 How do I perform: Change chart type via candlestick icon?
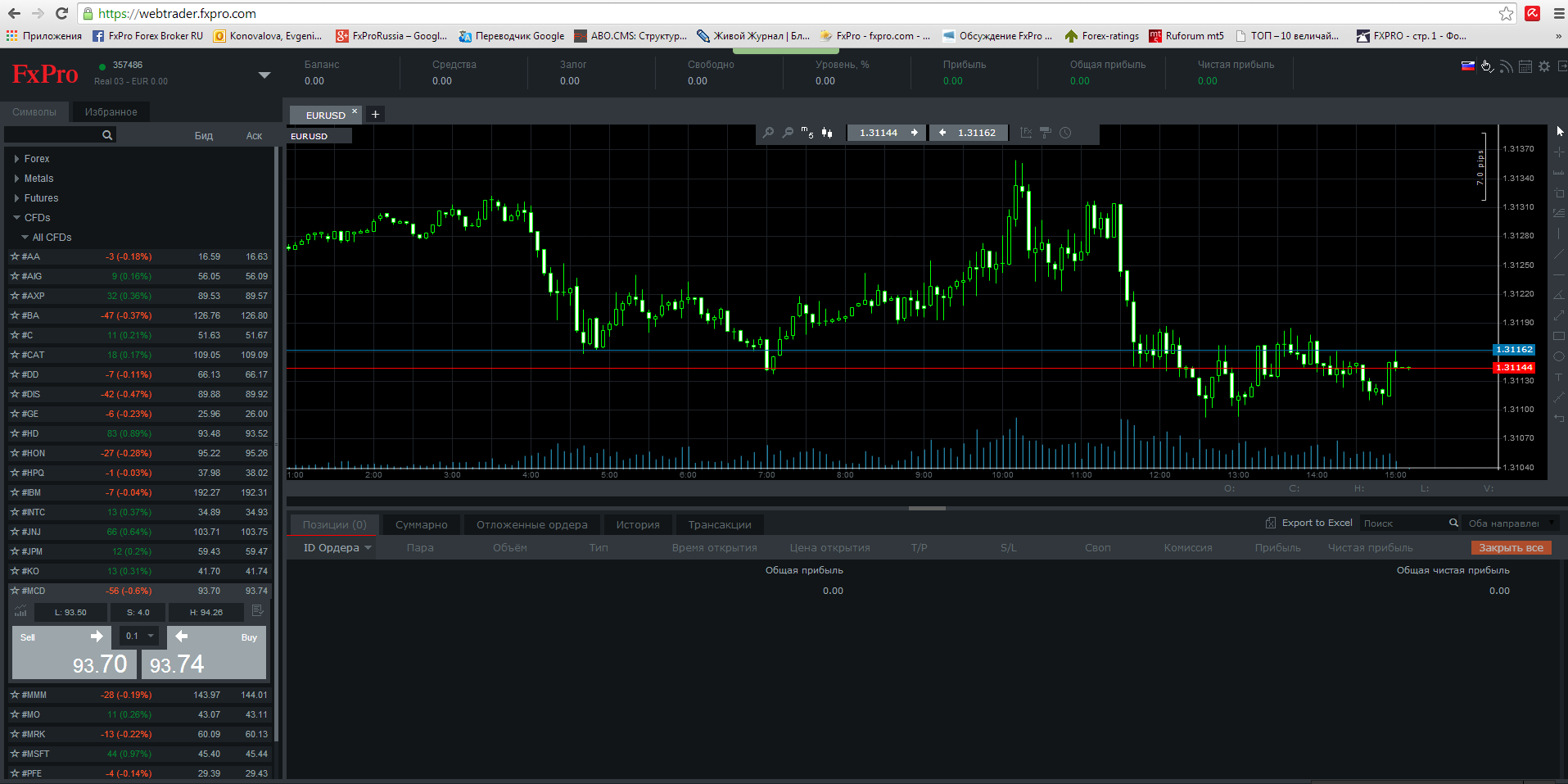[827, 133]
